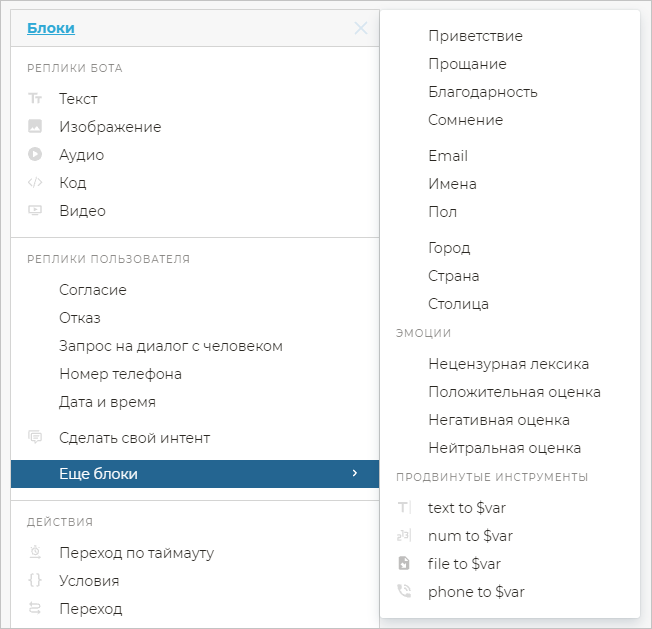Select the Image block icon
This screenshot has width=652, height=629.
click(x=35, y=127)
